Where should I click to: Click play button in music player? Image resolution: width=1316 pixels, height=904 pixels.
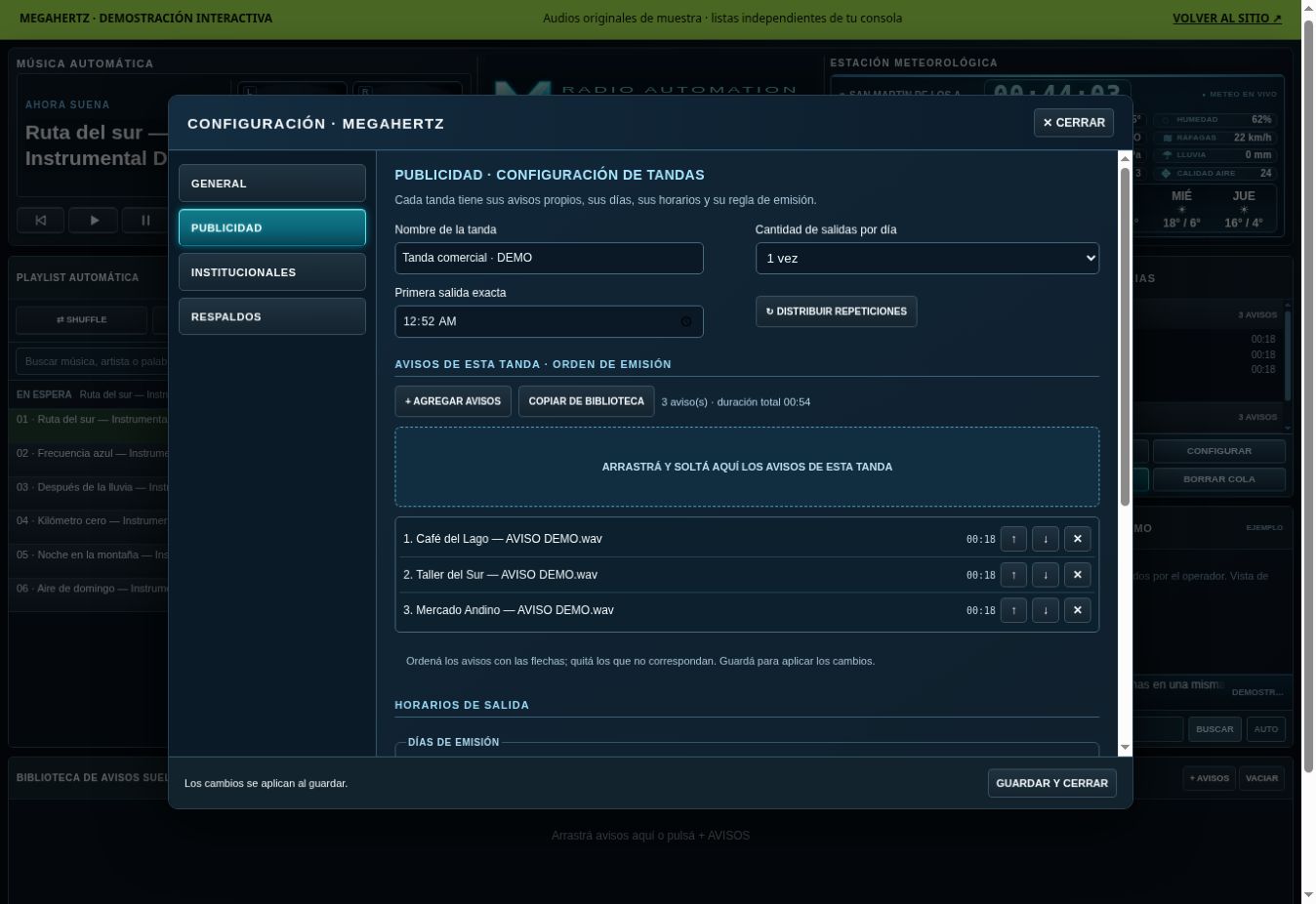94,221
